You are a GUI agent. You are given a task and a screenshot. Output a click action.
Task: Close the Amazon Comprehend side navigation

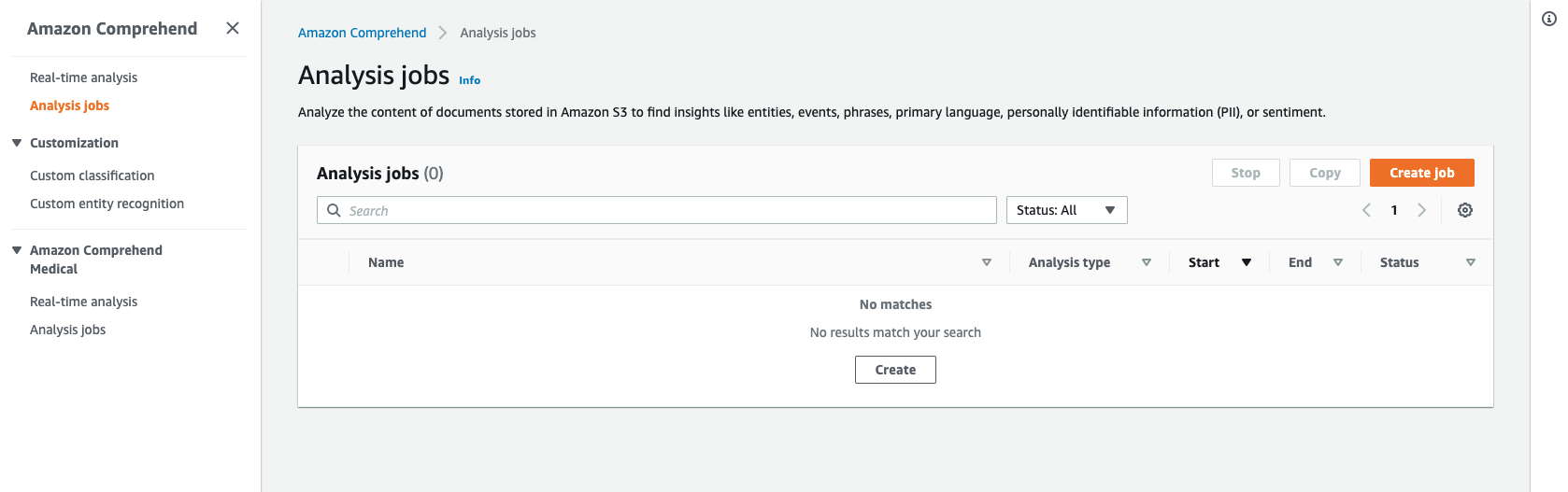[233, 28]
